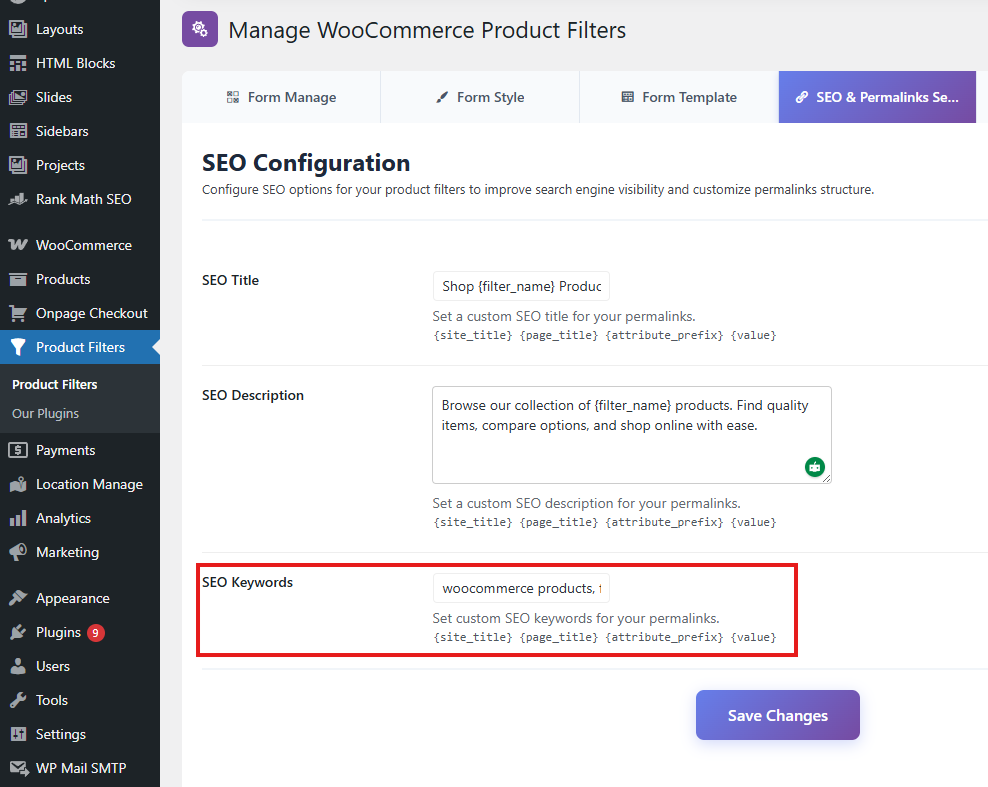Click the Settings sliders icon
Viewport: 988px width, 787px height.
coord(18,734)
